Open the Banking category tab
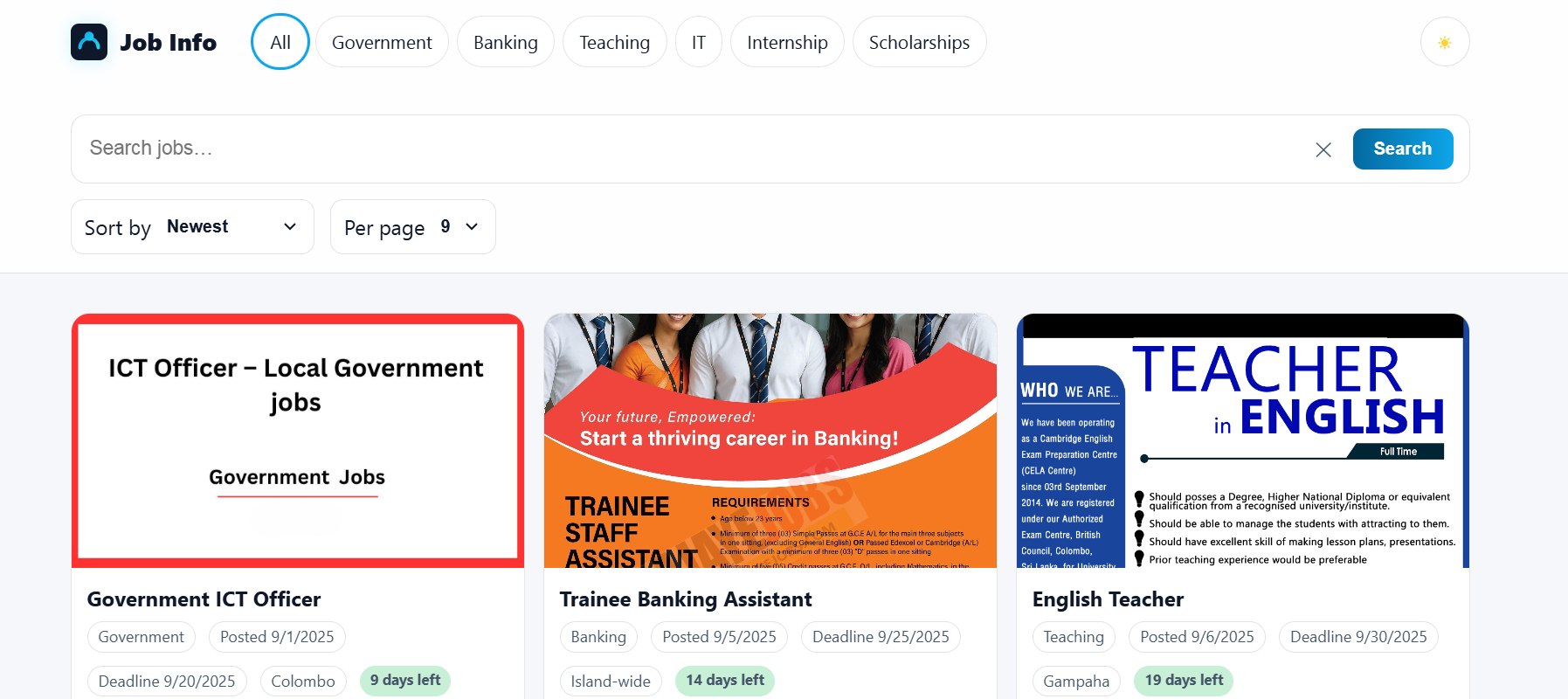 tap(506, 42)
